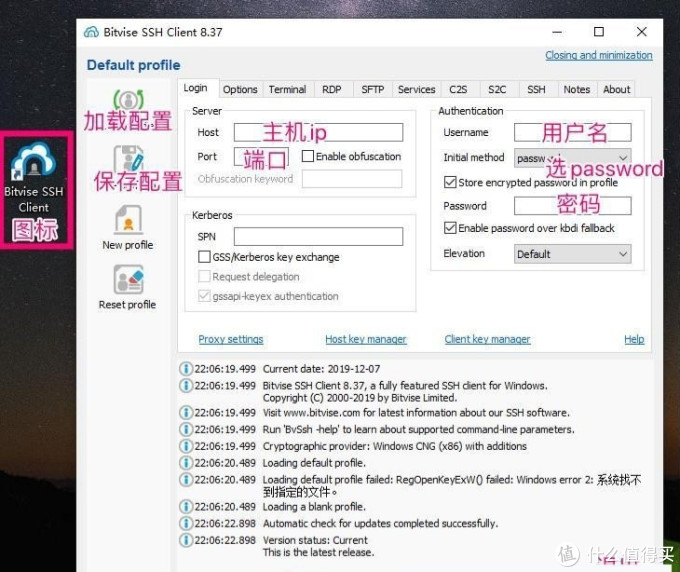Image resolution: width=680 pixels, height=572 pixels.
Task: Check GSS/Kerberos key exchange
Action: (x=204, y=257)
